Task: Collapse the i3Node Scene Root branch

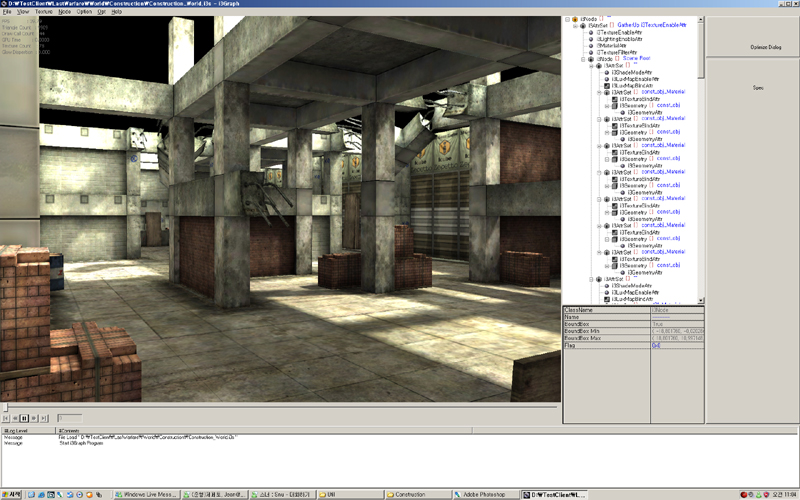Action: [582, 59]
